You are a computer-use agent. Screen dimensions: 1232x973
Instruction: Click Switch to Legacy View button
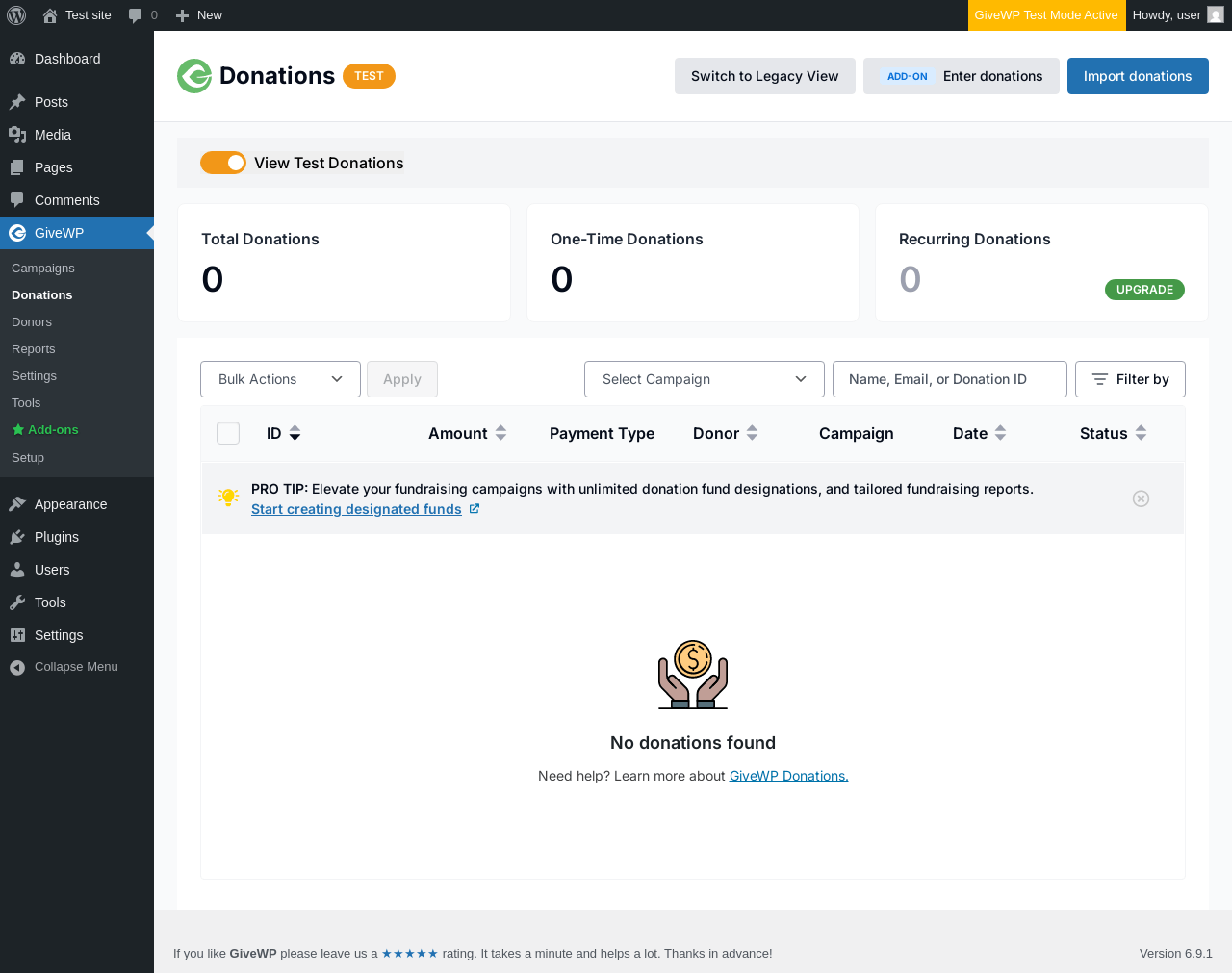[x=765, y=76]
